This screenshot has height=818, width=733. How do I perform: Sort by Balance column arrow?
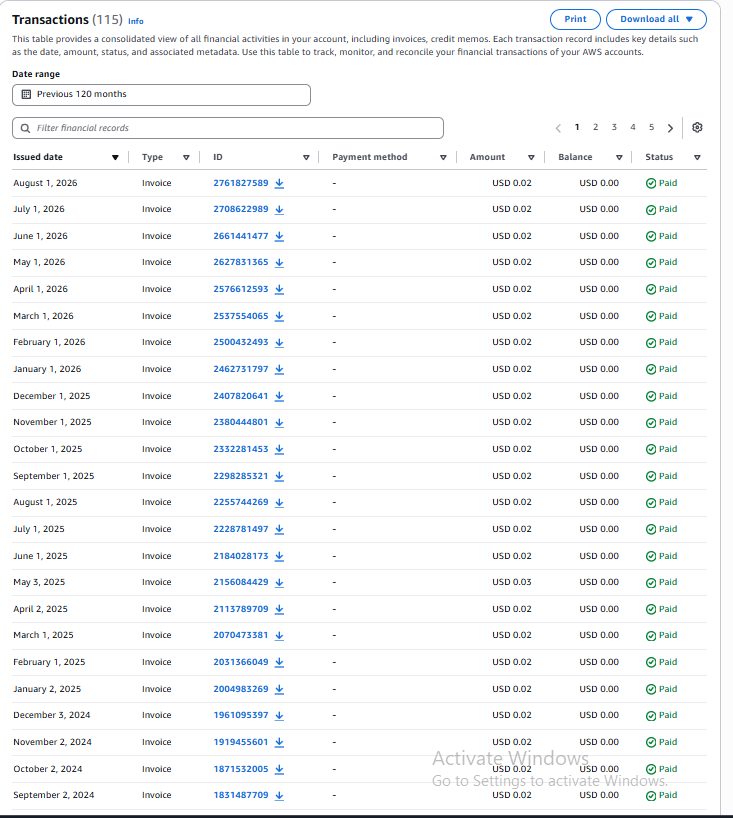[x=619, y=158]
